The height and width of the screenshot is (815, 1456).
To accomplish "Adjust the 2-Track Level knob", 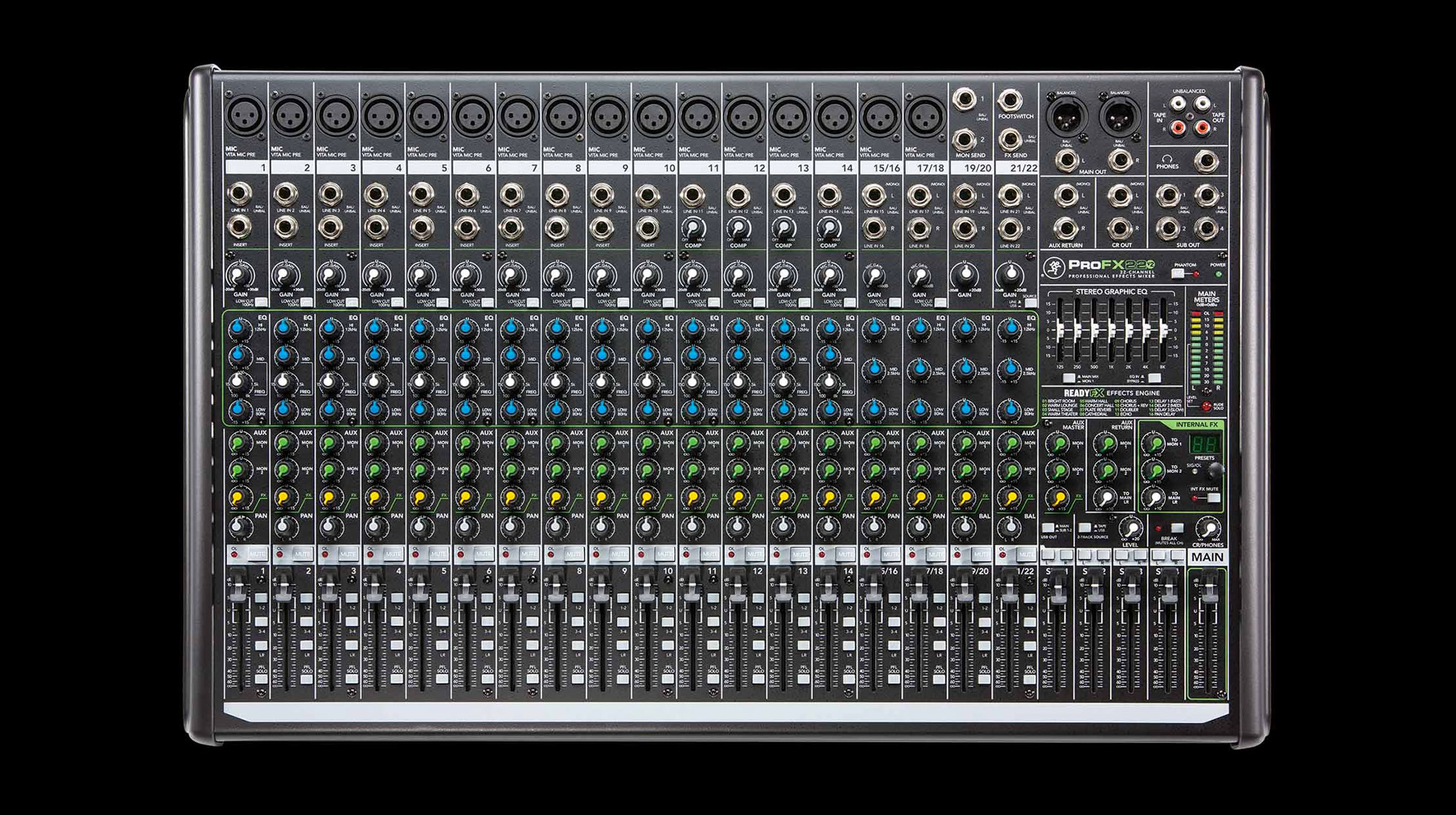I will 1131,528.
